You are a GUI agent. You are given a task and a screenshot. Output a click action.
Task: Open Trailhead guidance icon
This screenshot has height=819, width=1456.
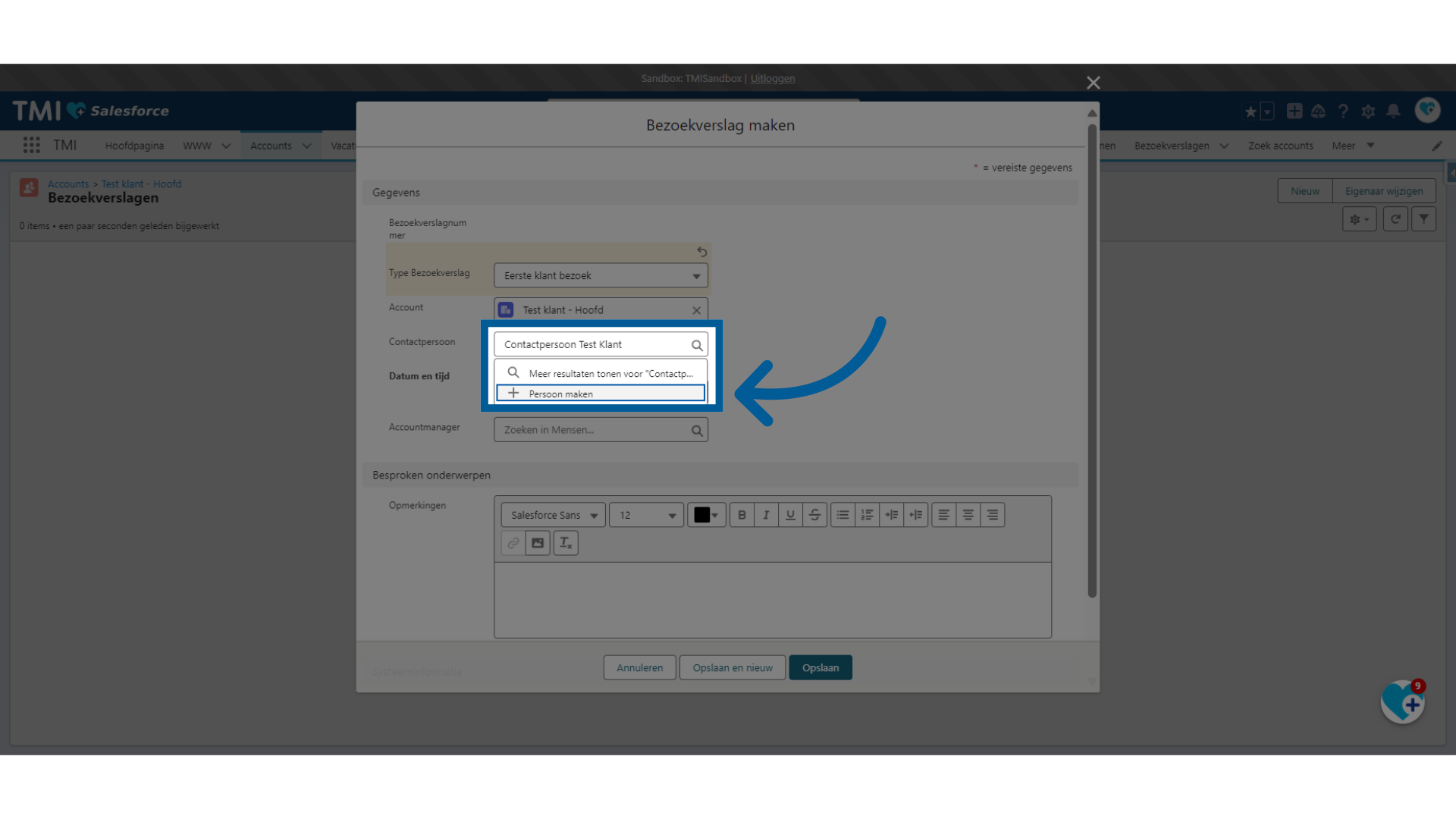(1318, 111)
